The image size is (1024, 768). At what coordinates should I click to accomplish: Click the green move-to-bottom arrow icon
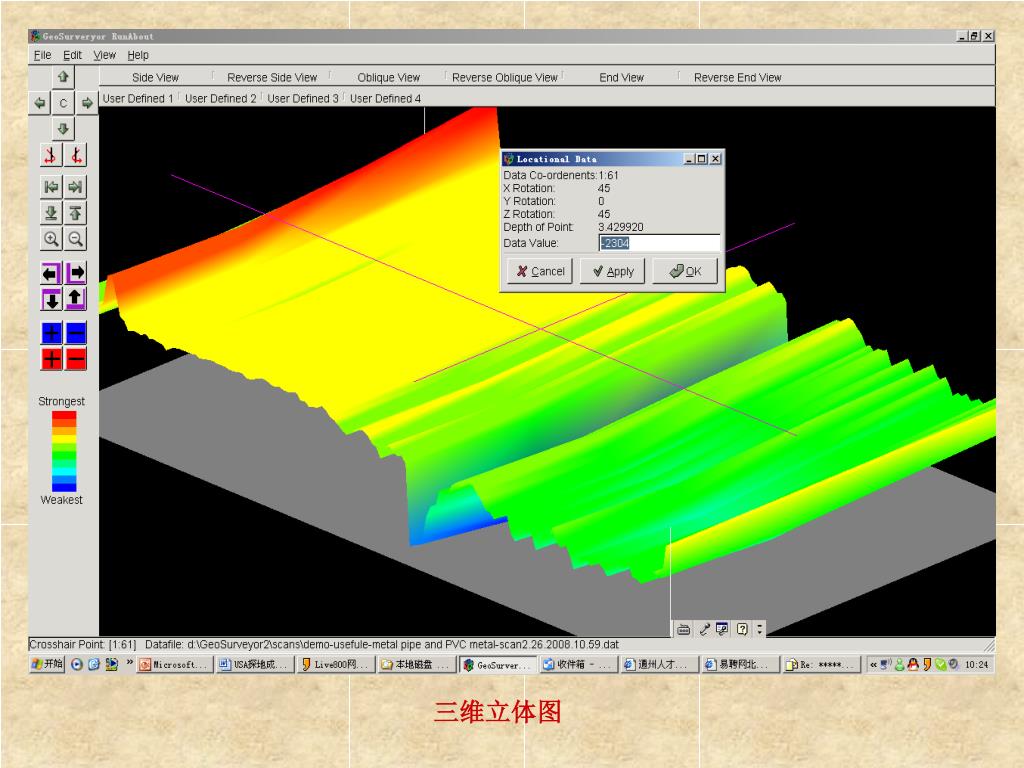tap(51, 213)
